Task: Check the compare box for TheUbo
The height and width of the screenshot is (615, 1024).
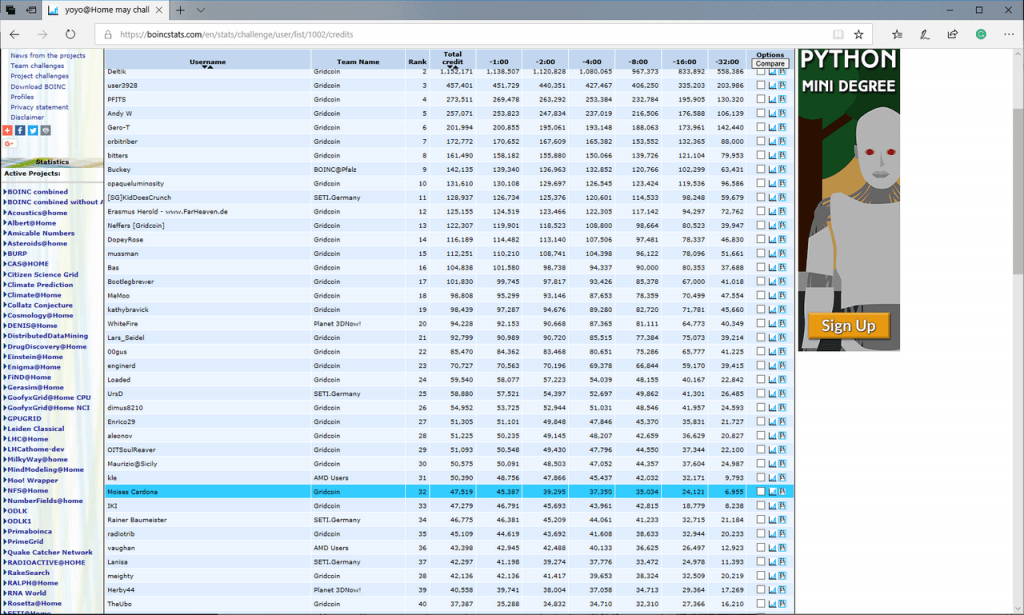Action: [x=760, y=603]
